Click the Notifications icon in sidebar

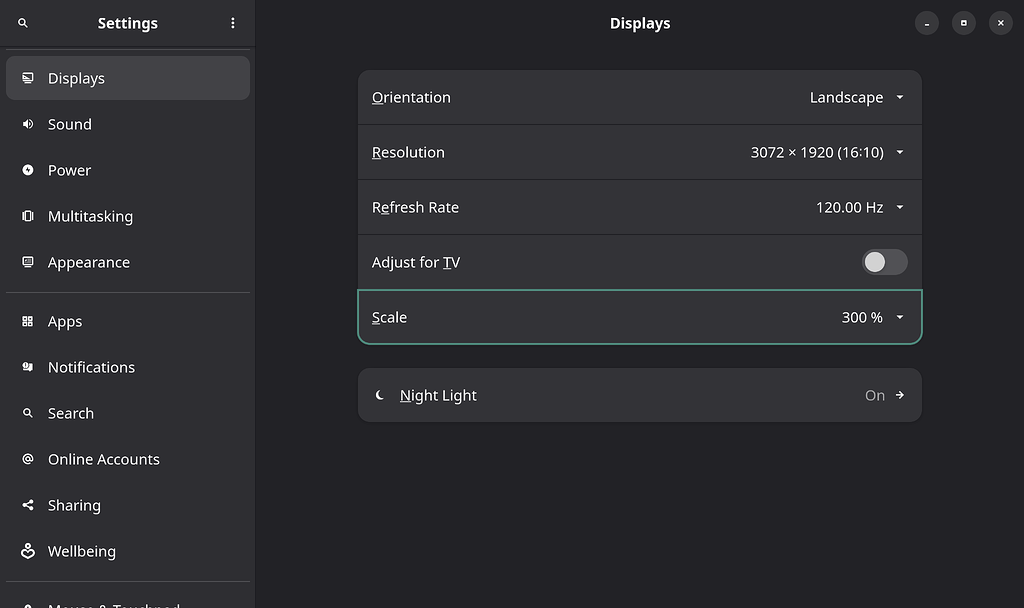point(28,367)
